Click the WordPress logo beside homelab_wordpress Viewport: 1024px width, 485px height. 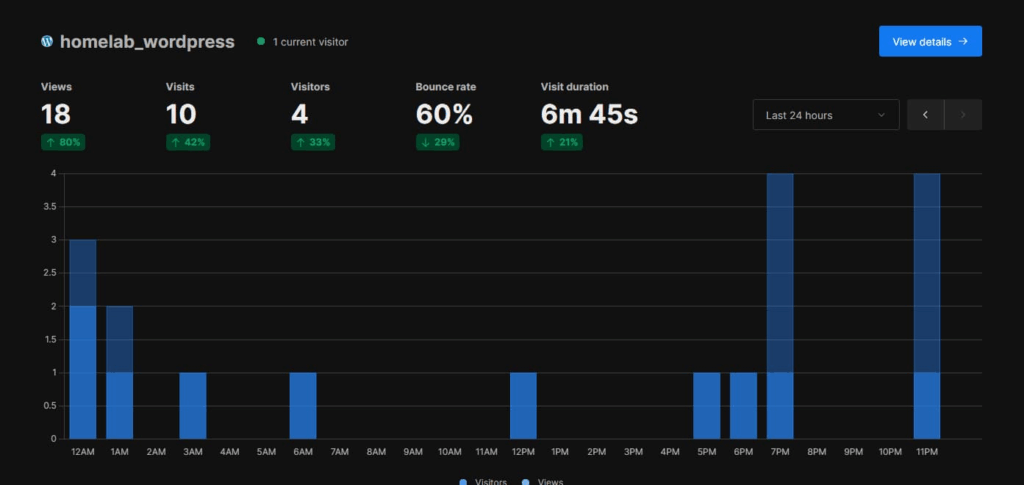click(x=46, y=42)
